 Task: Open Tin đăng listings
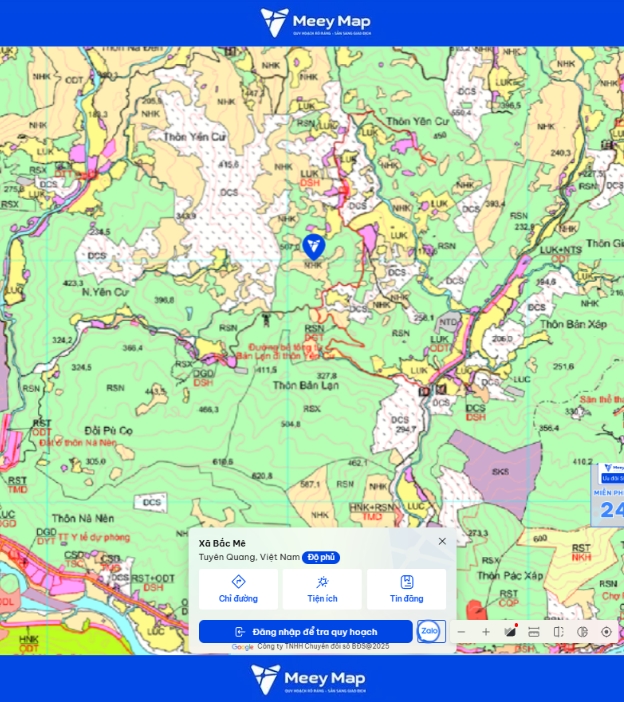406,589
